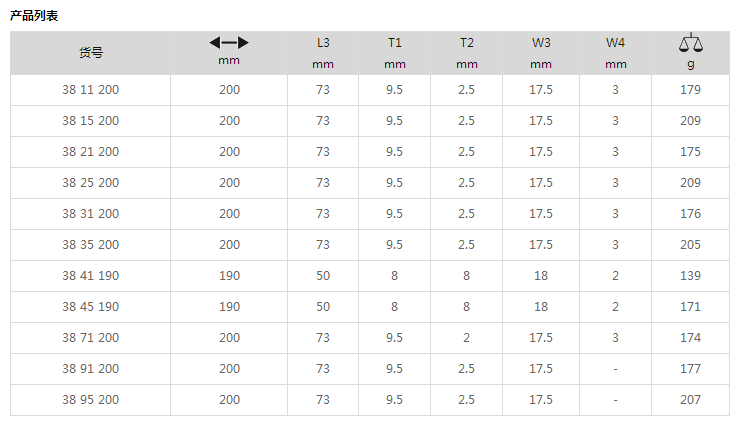The image size is (740, 436).
Task: Select product number 38 15 200
Action: point(91,121)
